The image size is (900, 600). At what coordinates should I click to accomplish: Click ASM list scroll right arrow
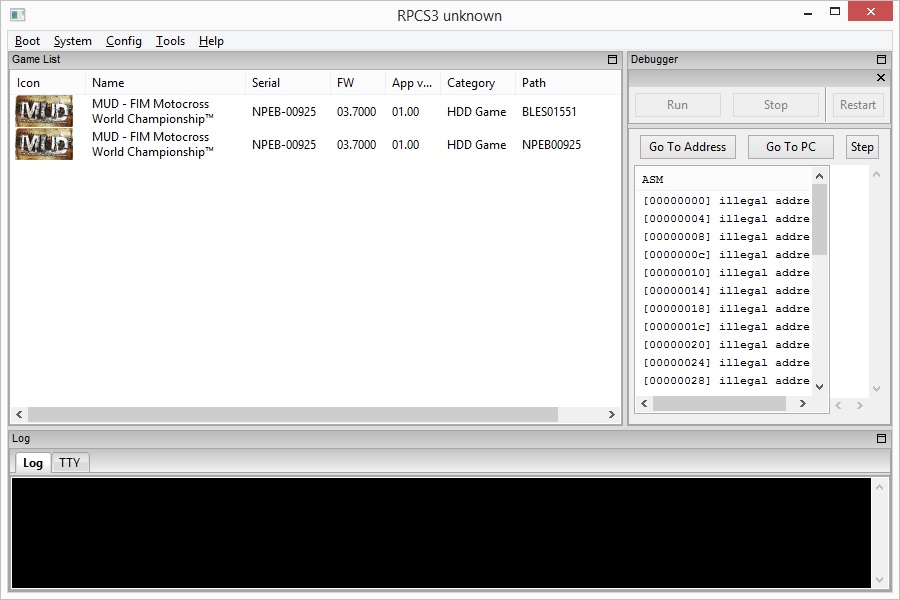point(803,404)
